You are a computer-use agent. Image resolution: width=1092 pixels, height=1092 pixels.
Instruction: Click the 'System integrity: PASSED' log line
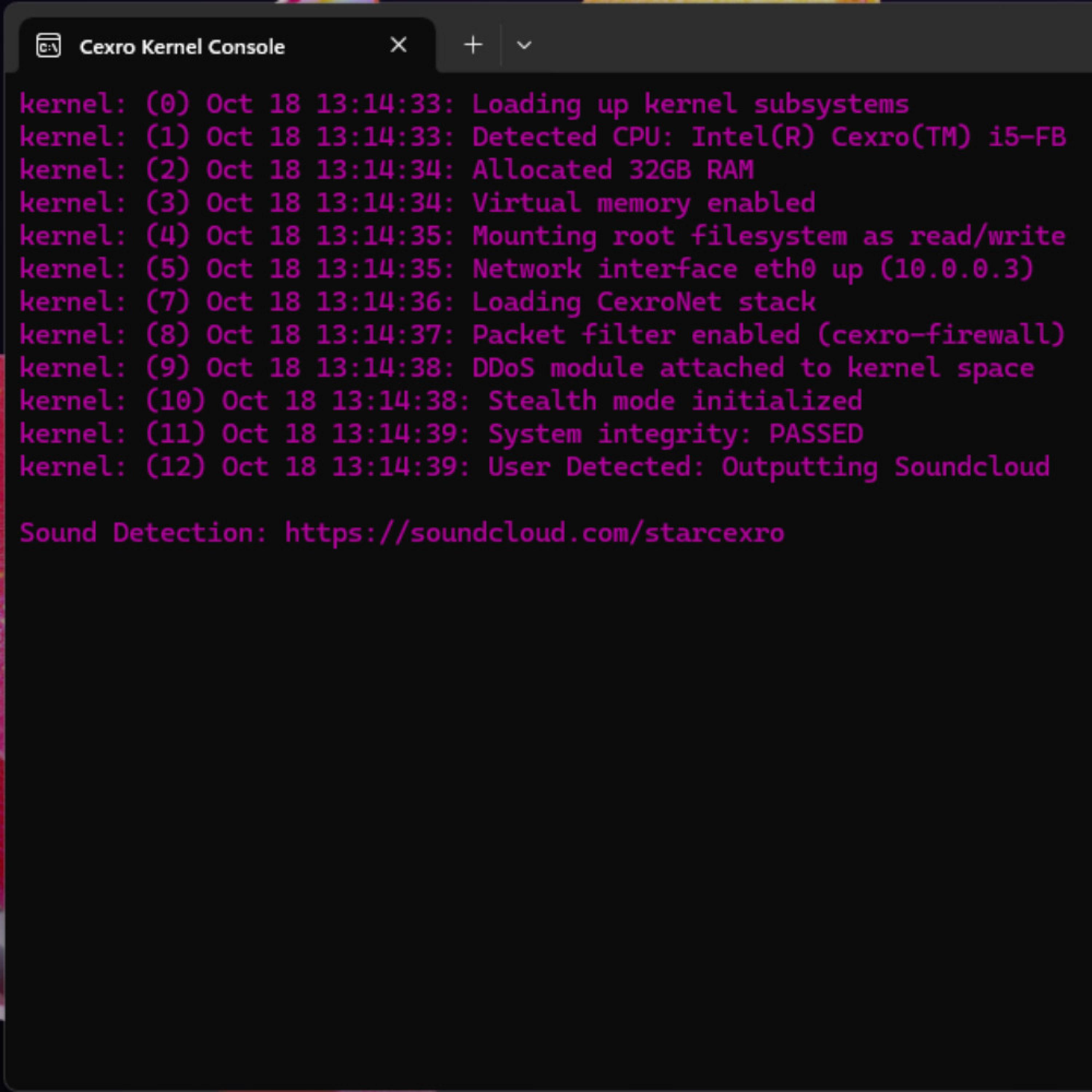coord(675,434)
